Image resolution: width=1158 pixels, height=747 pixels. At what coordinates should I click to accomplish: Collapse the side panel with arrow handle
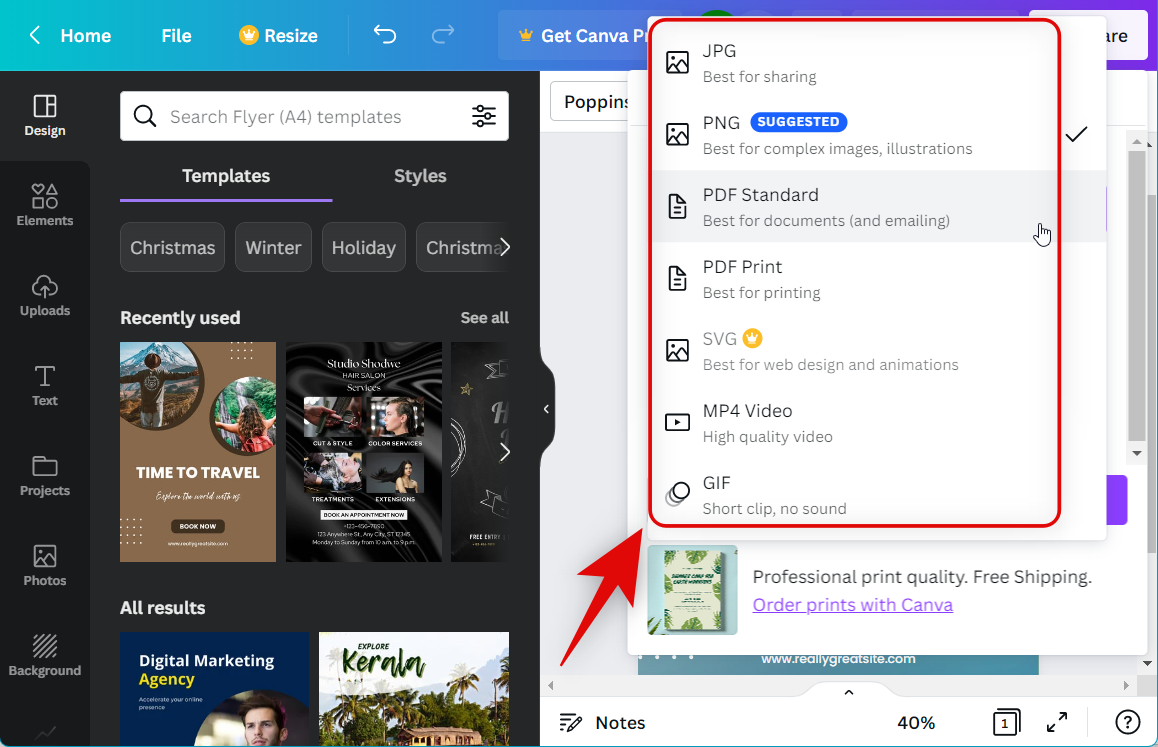[x=546, y=409]
